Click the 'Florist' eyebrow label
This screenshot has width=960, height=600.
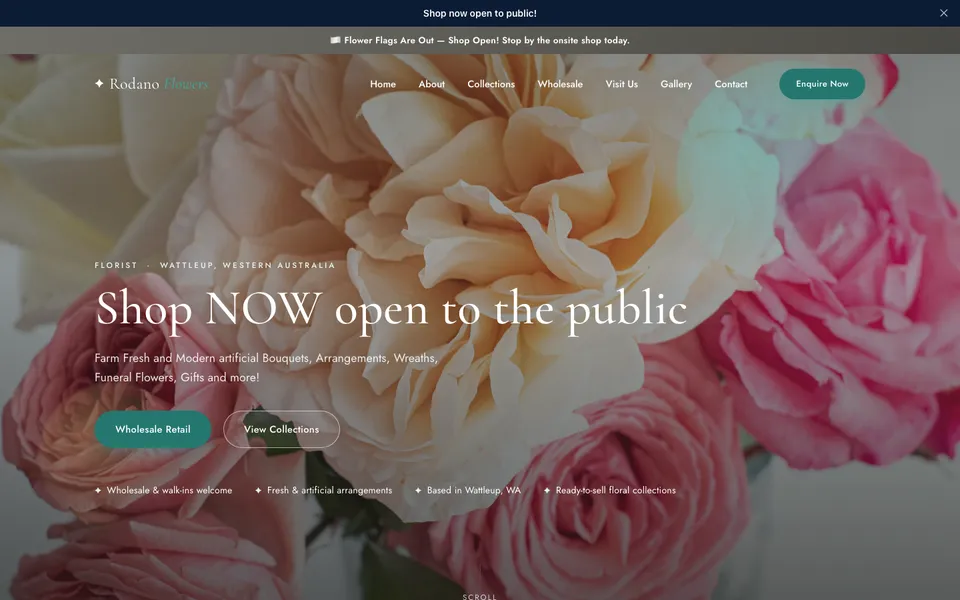(x=116, y=265)
